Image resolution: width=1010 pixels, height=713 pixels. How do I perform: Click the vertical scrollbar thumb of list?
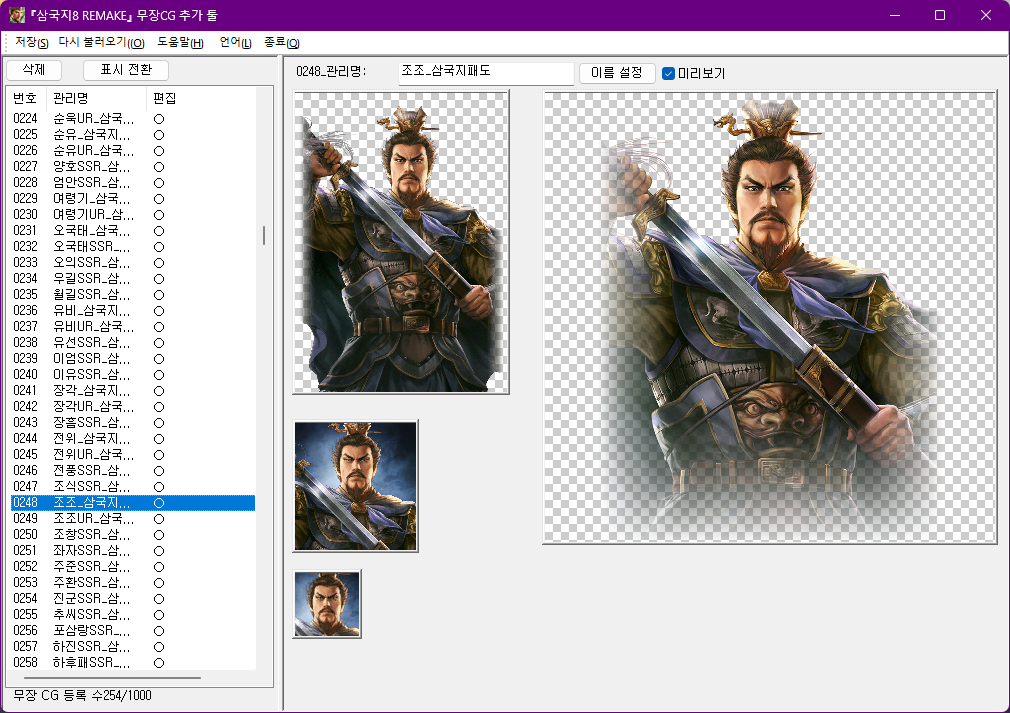[x=263, y=235]
